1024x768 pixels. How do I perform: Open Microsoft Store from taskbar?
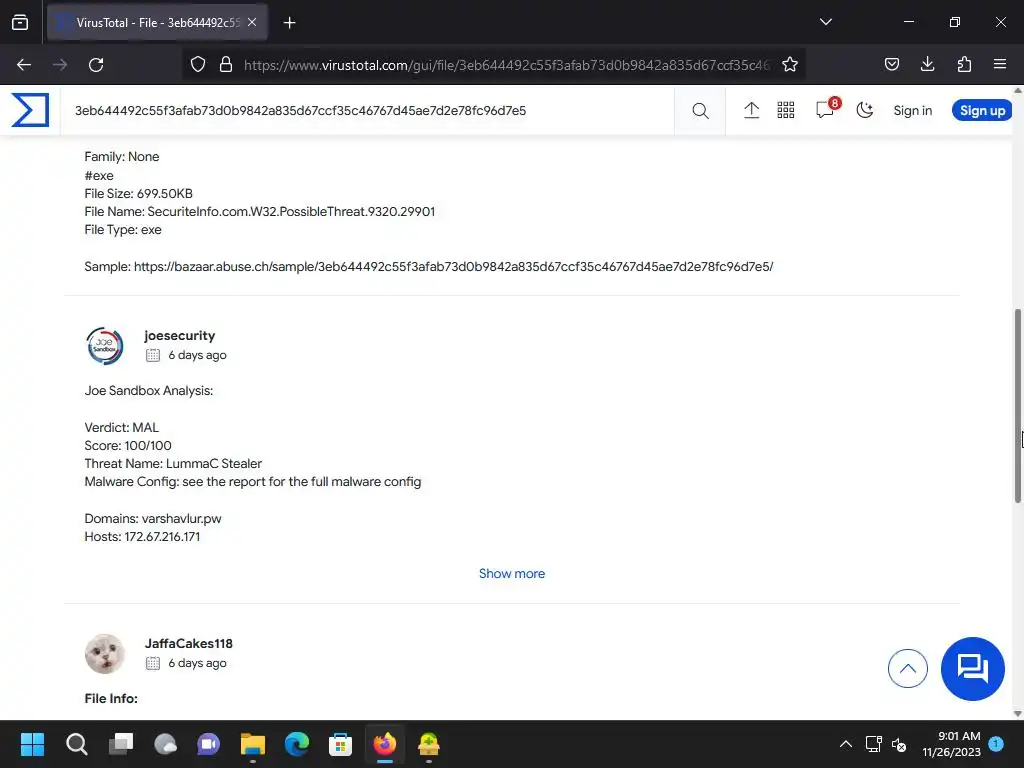(x=340, y=744)
